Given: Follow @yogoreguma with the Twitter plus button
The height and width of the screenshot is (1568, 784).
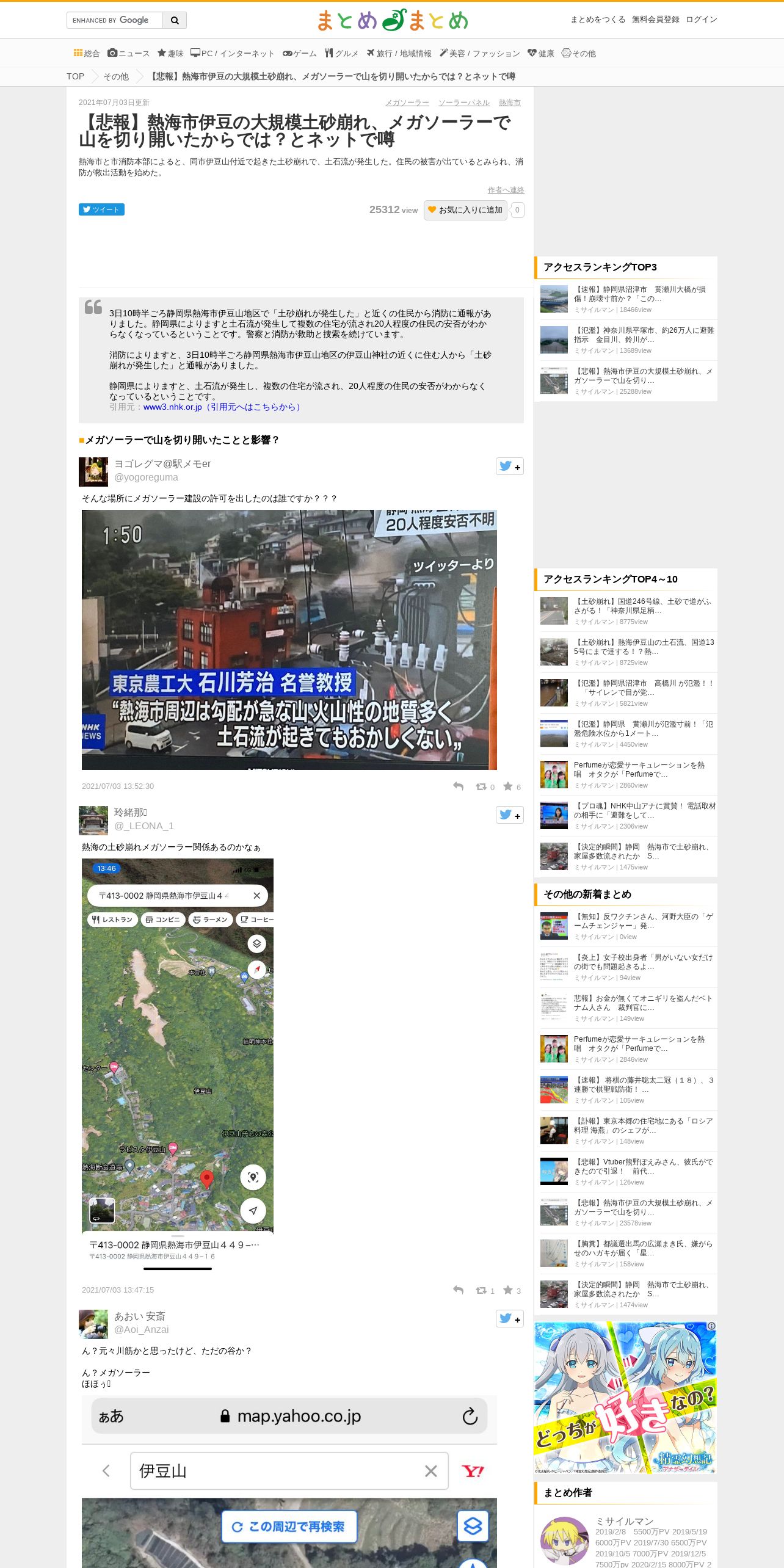Looking at the screenshot, I should coord(510,466).
